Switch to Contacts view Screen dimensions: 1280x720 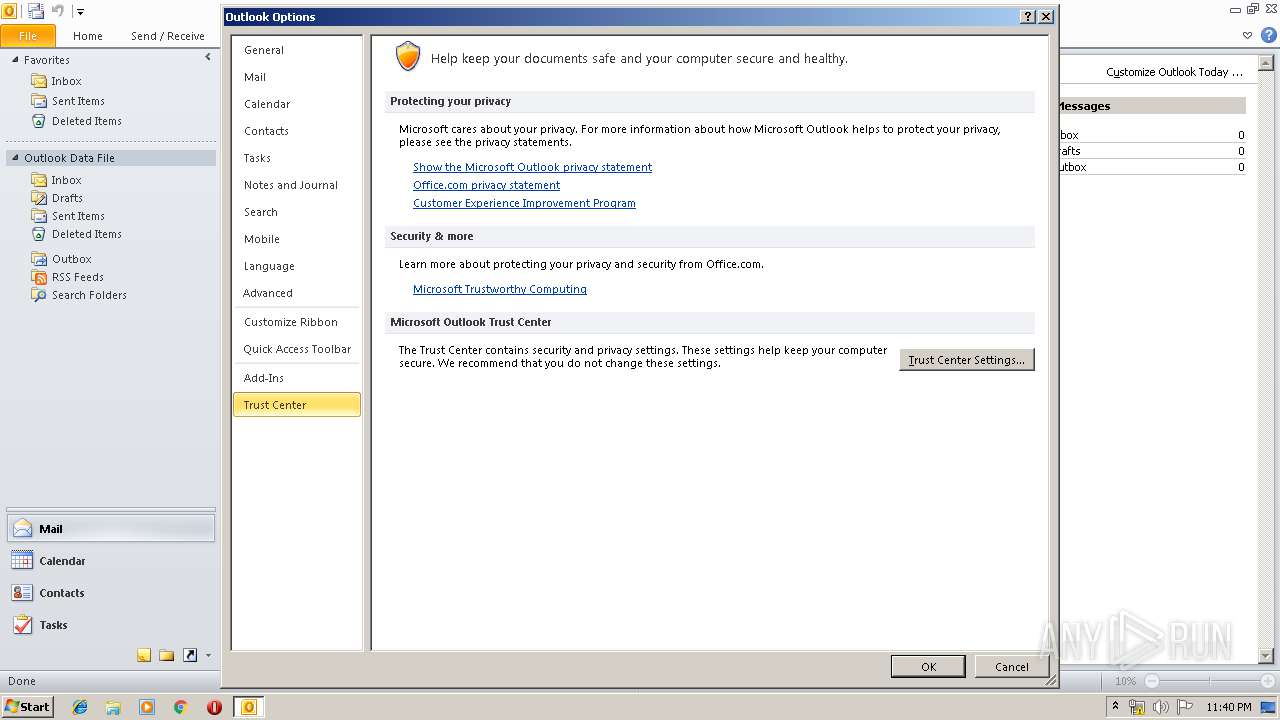coord(110,593)
